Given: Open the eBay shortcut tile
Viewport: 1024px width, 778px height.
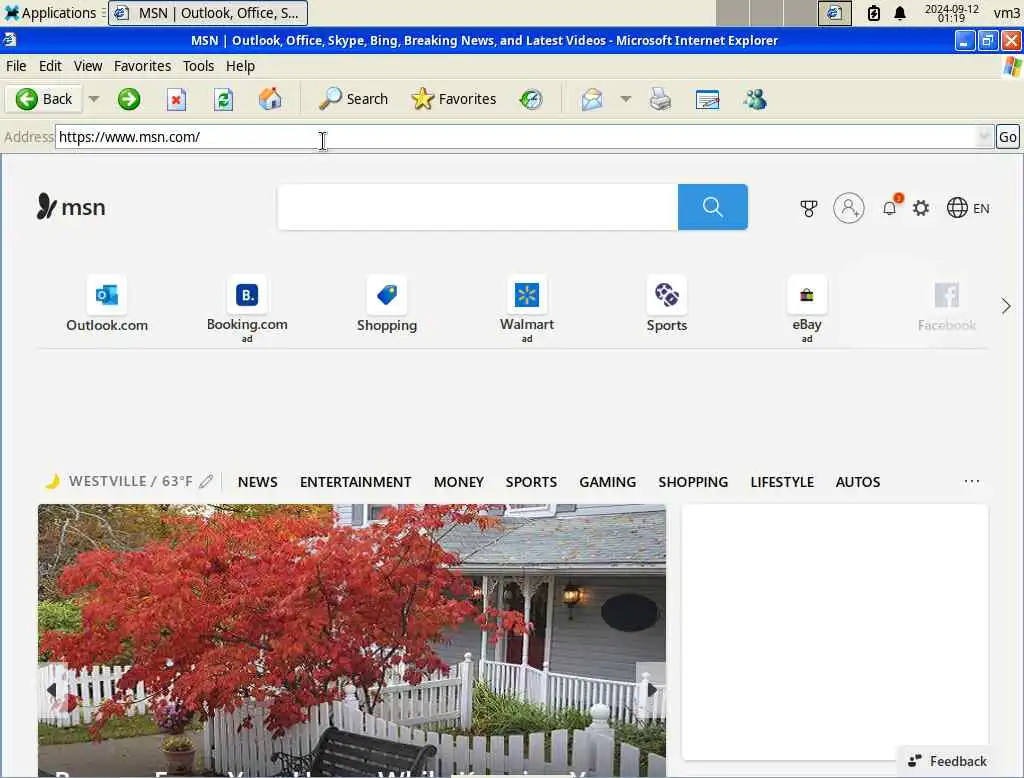Looking at the screenshot, I should [x=807, y=308].
